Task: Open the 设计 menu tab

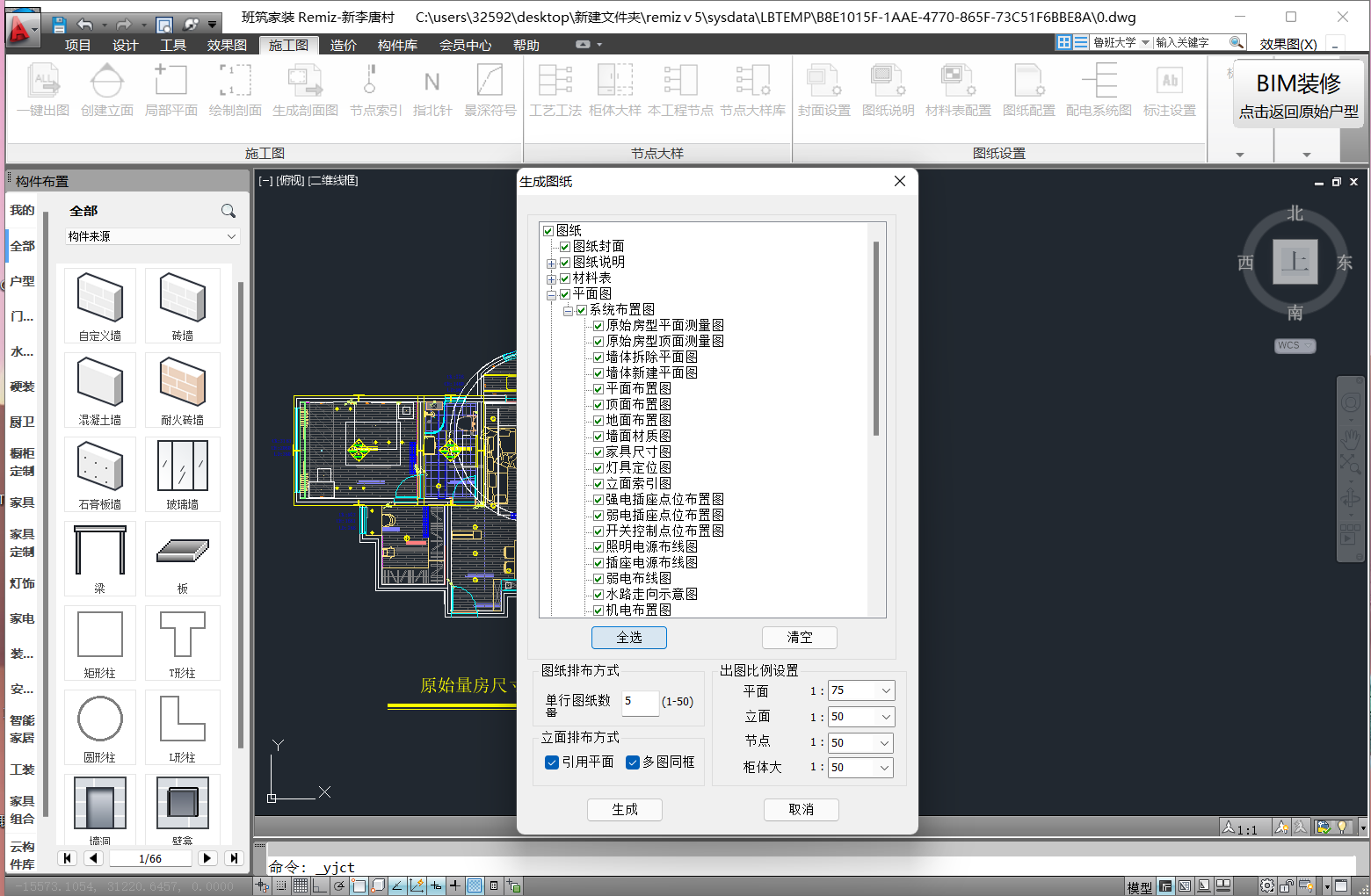Action: pyautogui.click(x=126, y=45)
